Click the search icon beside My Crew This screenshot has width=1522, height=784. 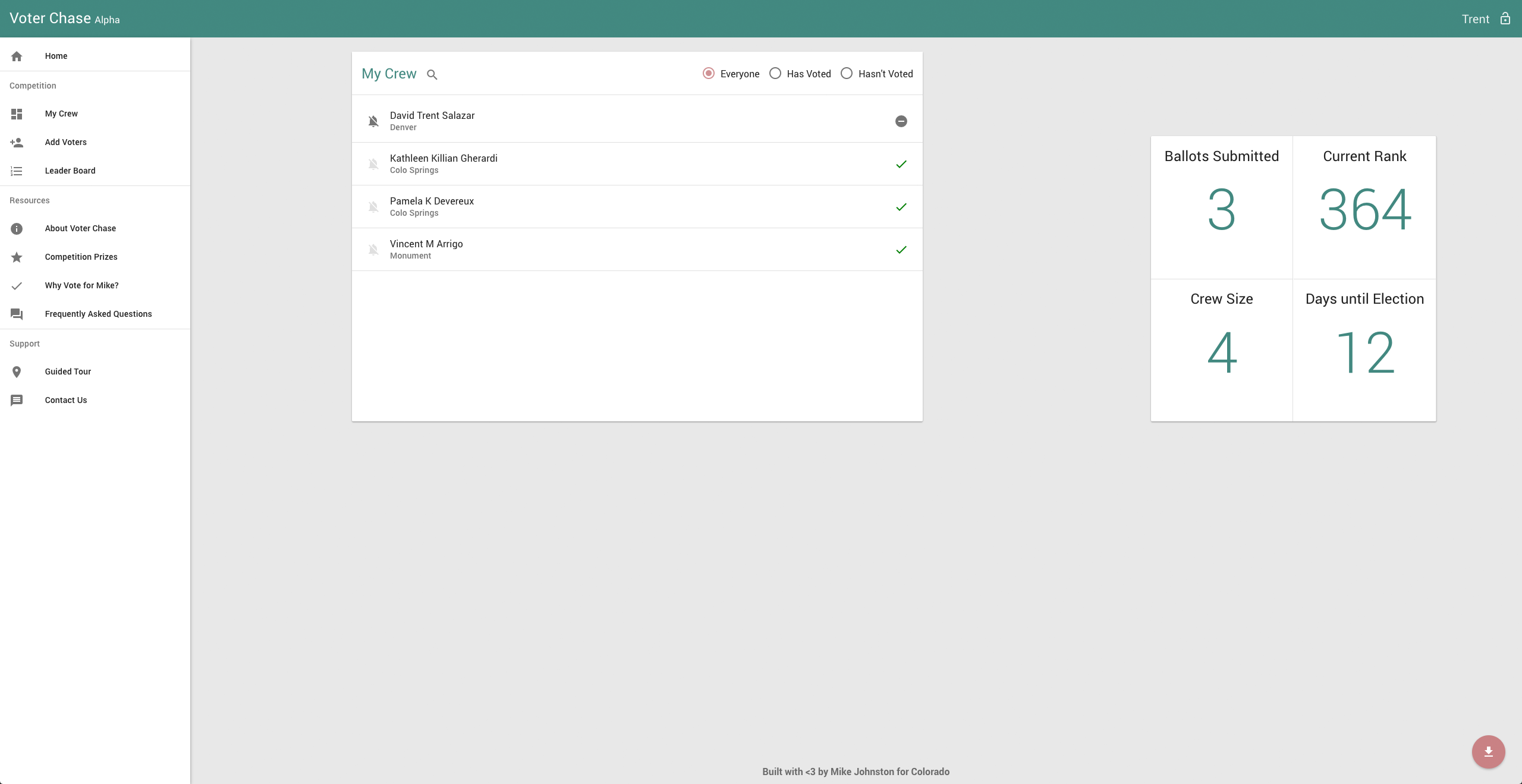[x=432, y=74]
